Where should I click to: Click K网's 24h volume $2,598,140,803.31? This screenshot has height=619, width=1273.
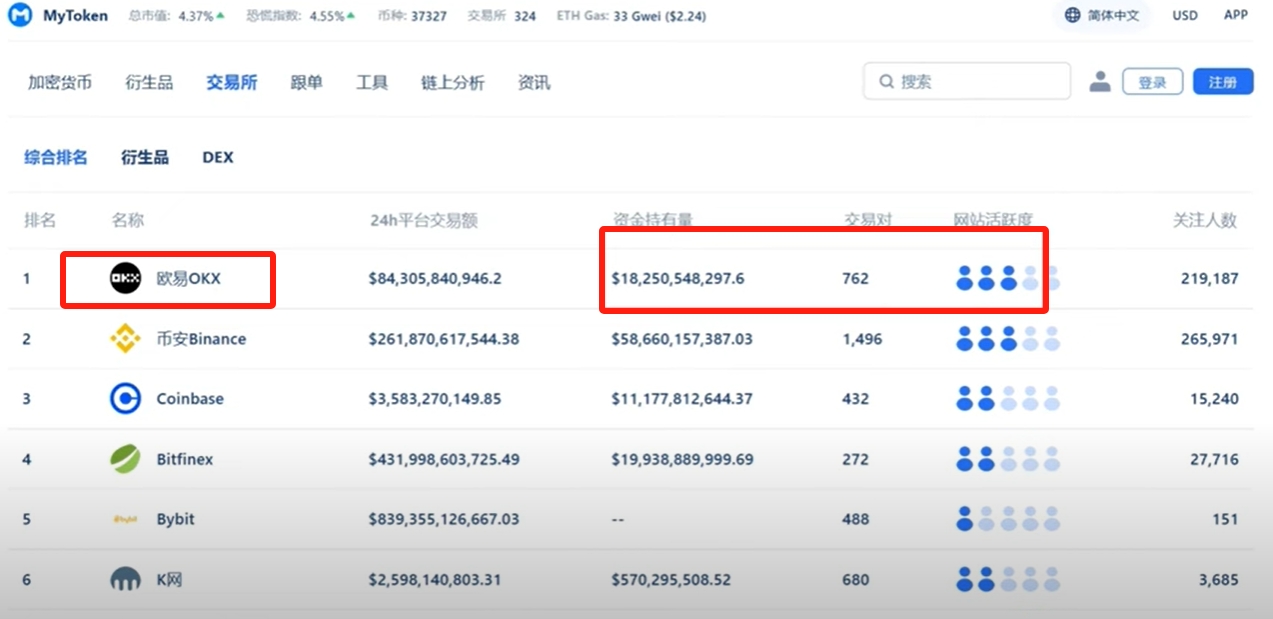(435, 579)
